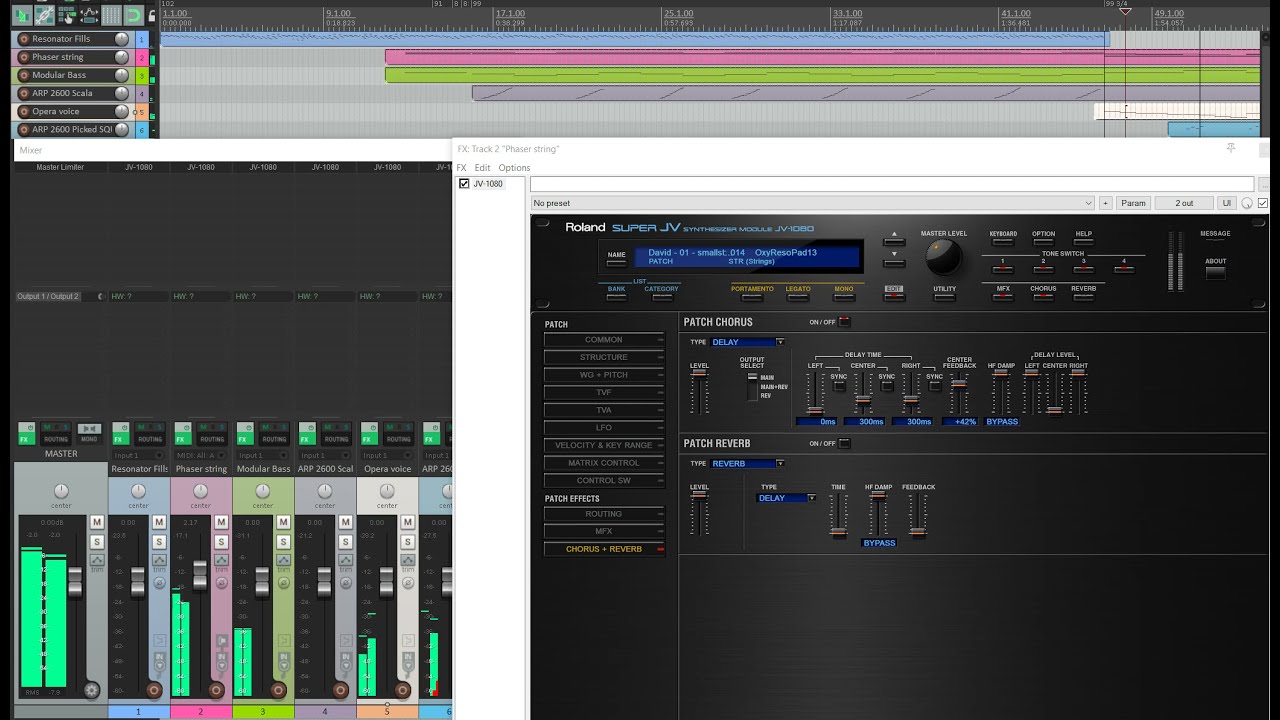Toggle the snap magnet icon

coord(133,15)
